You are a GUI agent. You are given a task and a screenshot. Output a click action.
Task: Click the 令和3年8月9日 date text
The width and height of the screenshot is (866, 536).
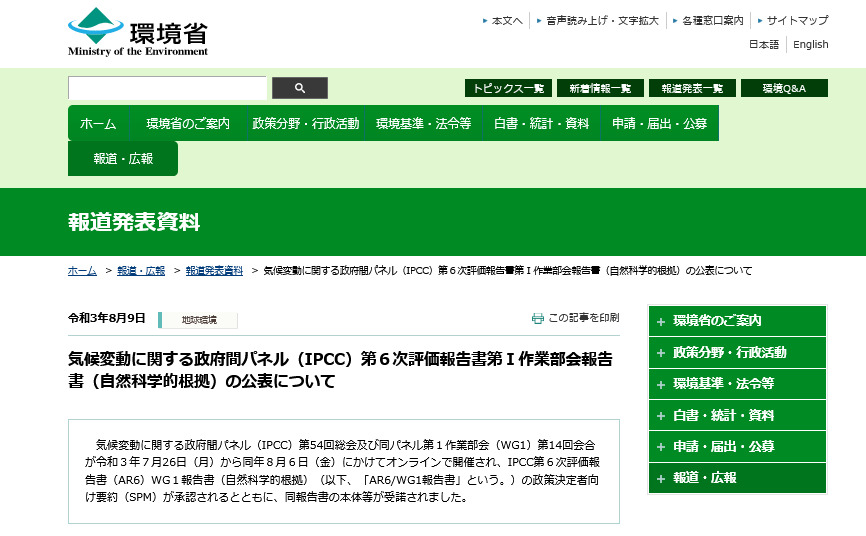pos(107,318)
